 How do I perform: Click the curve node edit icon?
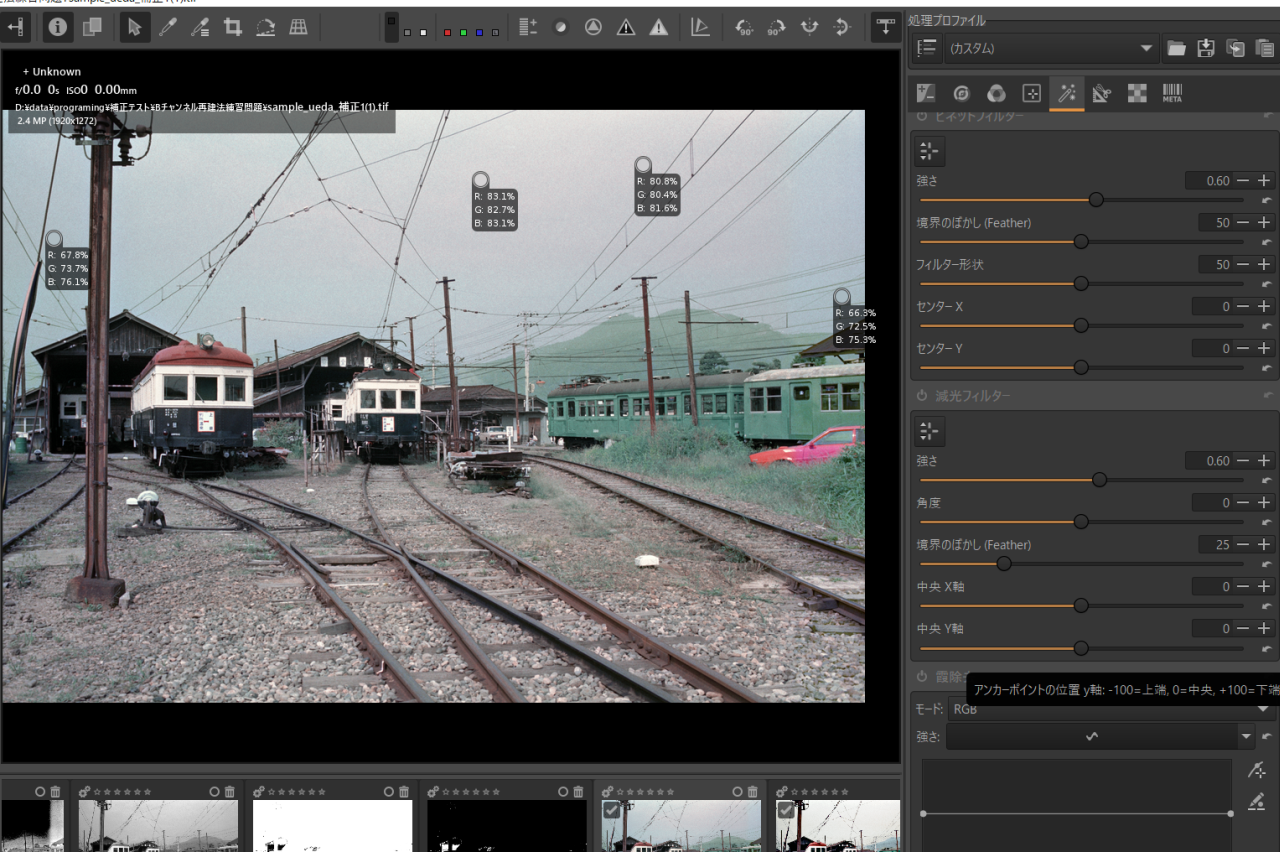pos(1257,770)
